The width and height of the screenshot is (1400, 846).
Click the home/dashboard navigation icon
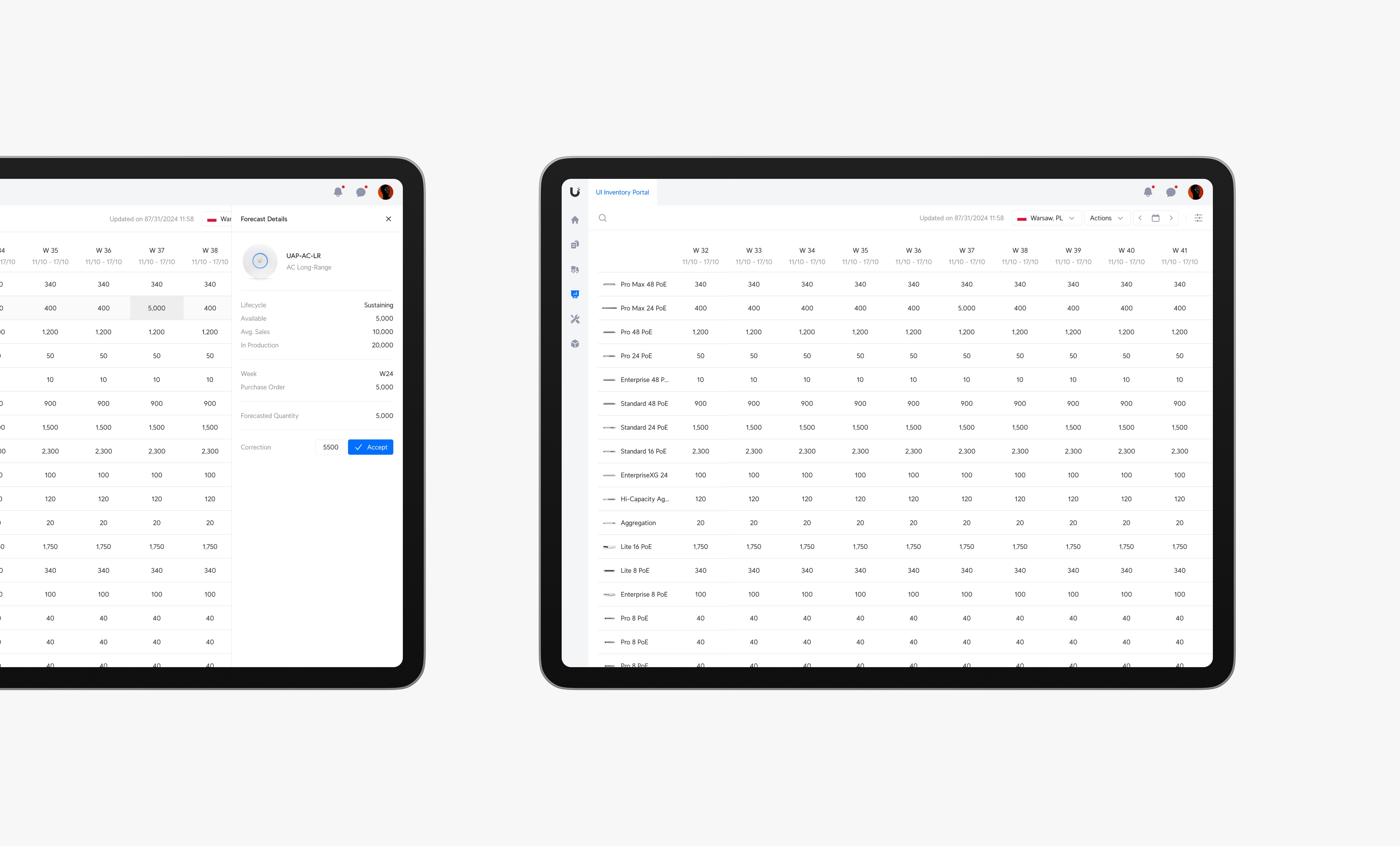(x=575, y=219)
